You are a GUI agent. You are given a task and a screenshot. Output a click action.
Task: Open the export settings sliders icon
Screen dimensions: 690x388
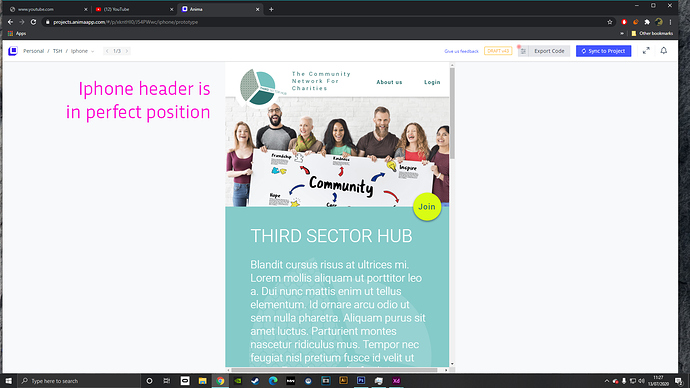coord(523,51)
